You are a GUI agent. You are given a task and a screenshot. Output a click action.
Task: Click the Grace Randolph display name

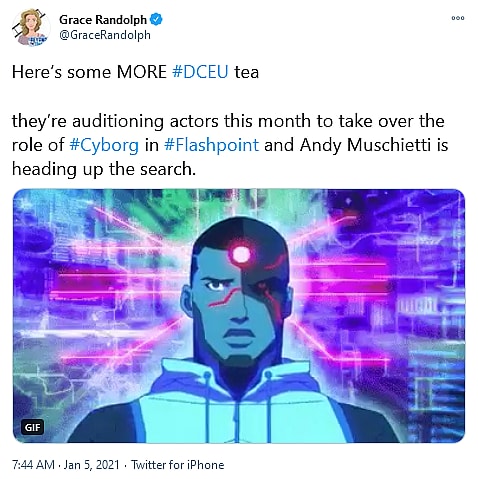pos(103,20)
